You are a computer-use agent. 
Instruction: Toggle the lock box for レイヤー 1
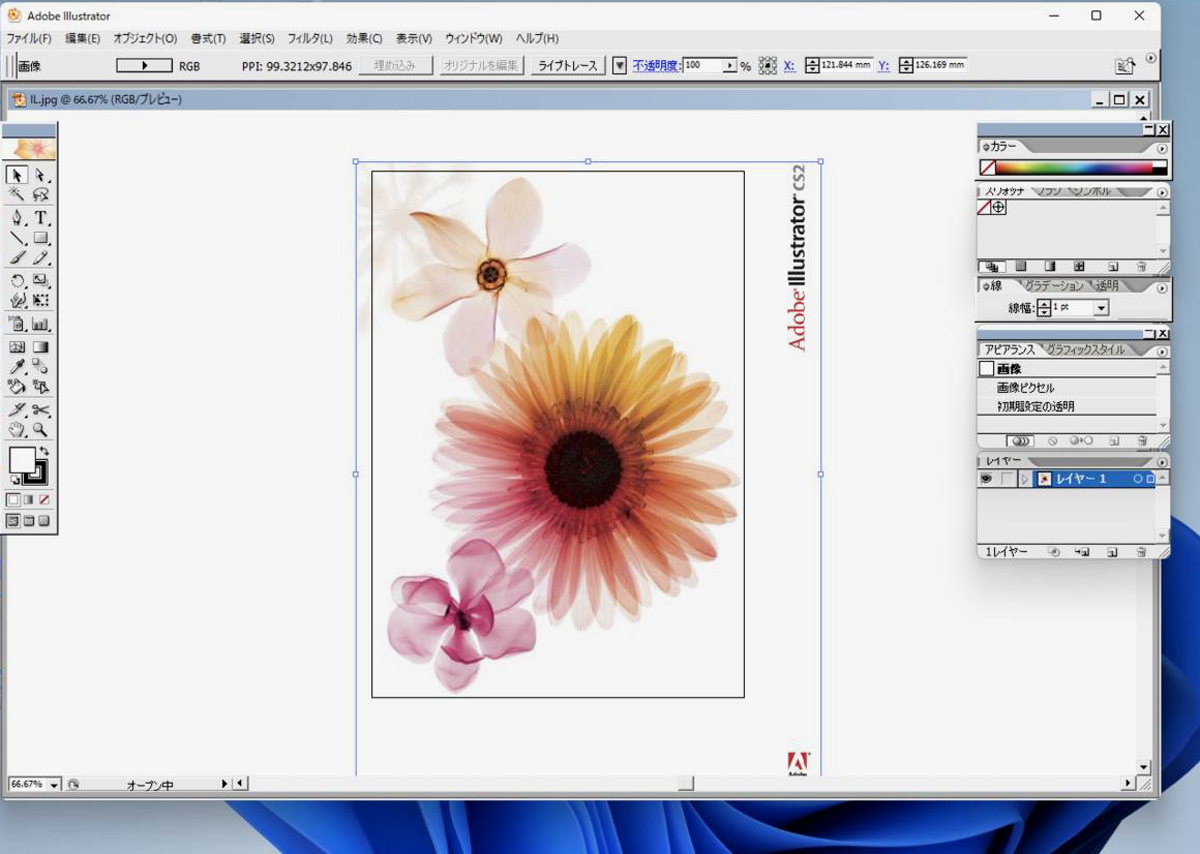pos(1006,480)
